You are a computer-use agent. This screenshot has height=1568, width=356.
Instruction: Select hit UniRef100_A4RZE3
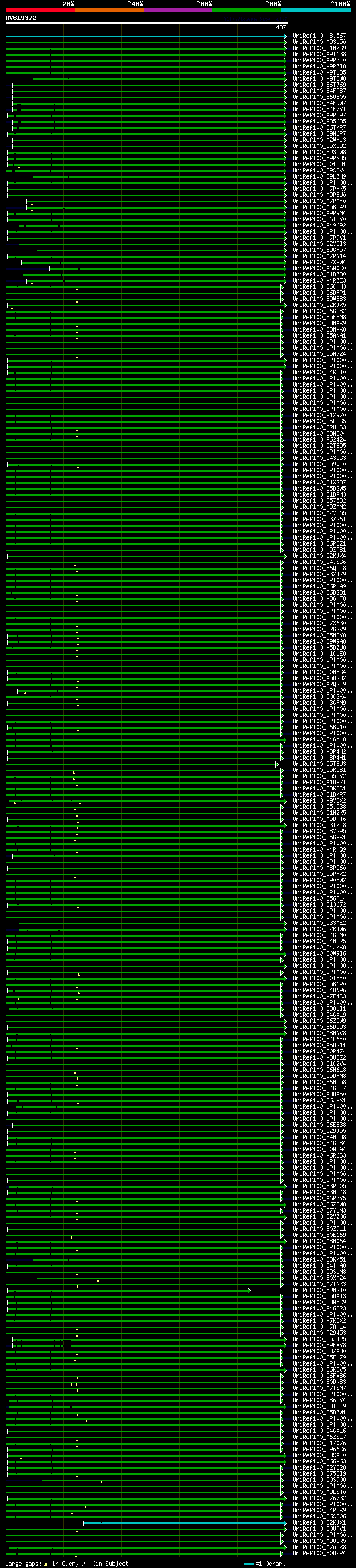coord(319,280)
